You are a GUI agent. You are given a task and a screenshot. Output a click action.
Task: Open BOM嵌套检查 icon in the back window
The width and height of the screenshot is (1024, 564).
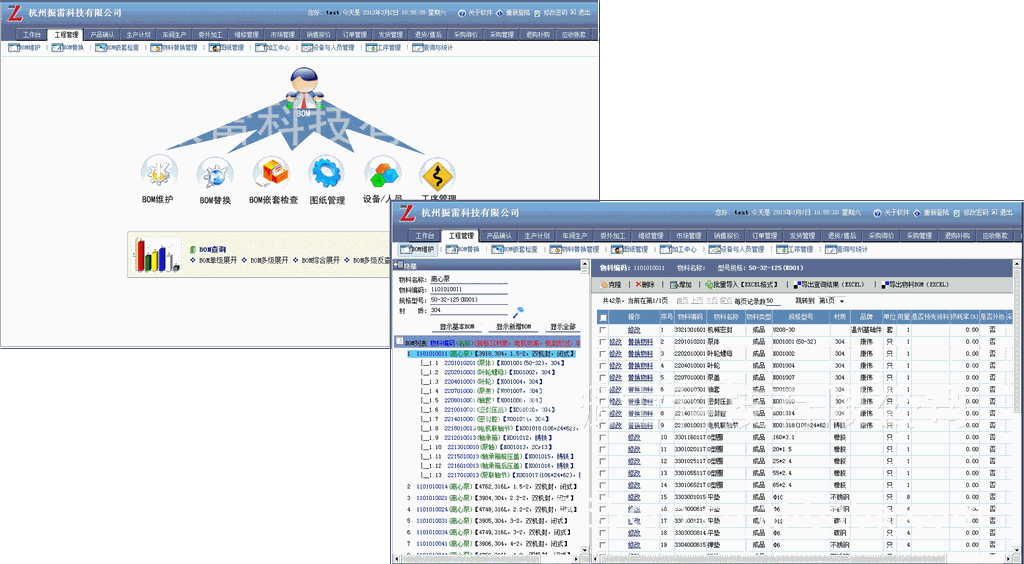tap(270, 173)
